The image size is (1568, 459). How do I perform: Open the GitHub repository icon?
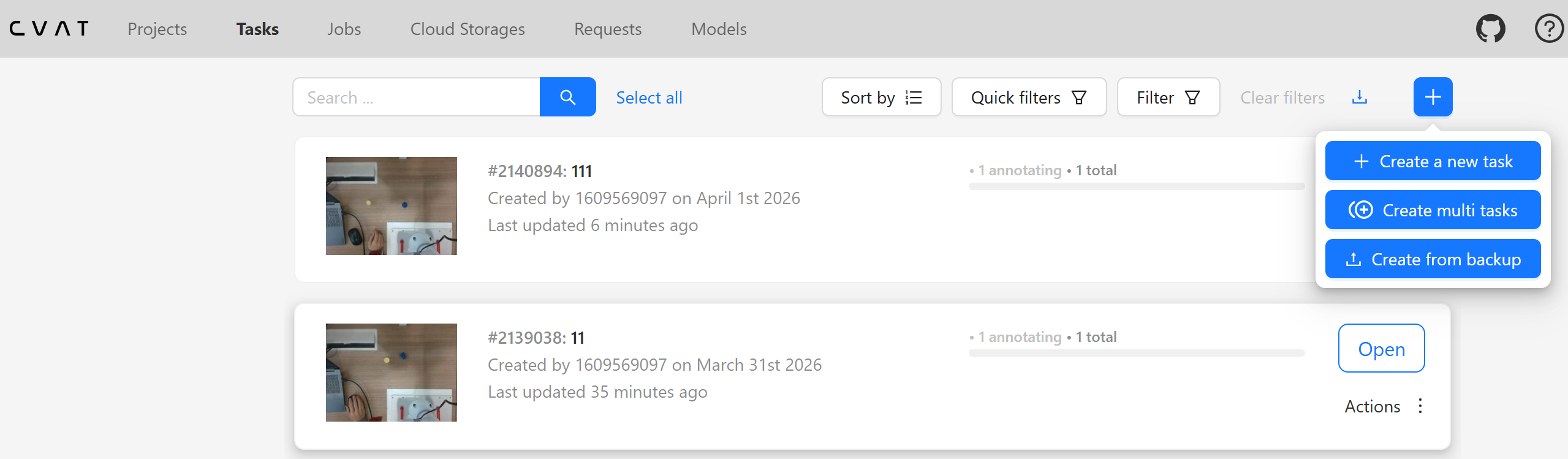[1490, 29]
